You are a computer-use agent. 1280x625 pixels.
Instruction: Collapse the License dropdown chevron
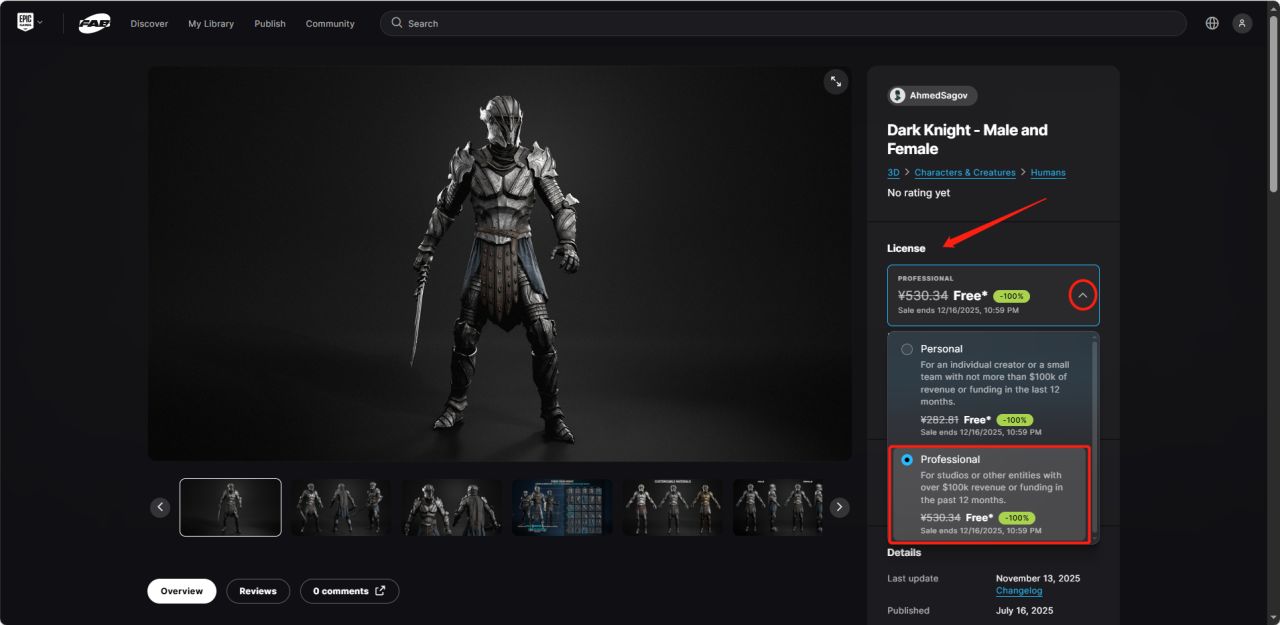pyautogui.click(x=1083, y=295)
